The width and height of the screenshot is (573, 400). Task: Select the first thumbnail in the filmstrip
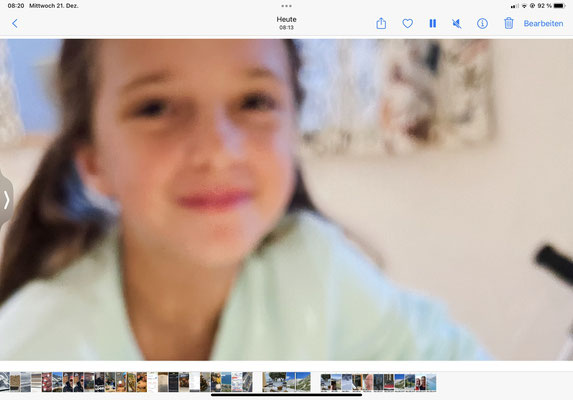[x=5, y=382]
